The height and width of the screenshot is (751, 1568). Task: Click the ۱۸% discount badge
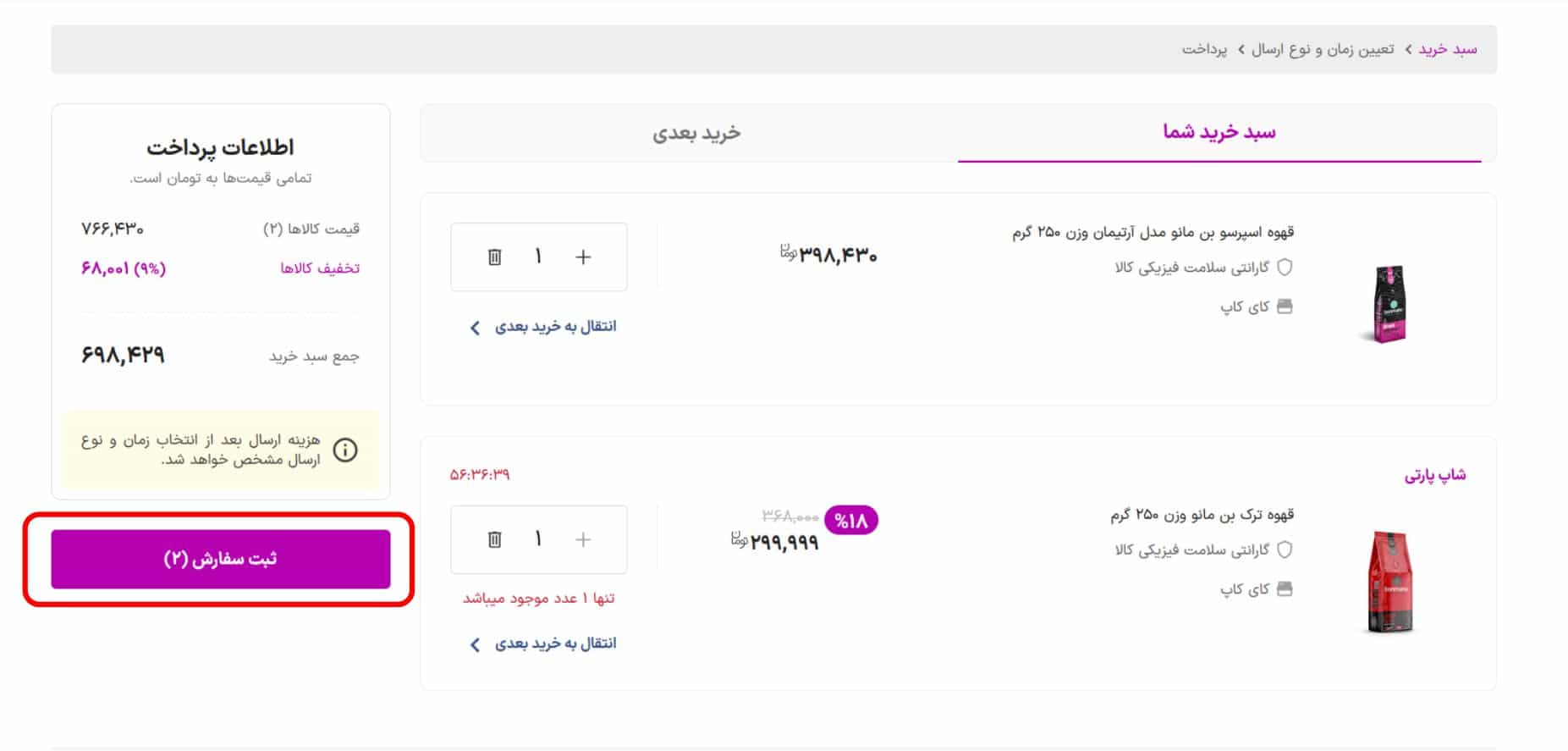click(850, 522)
